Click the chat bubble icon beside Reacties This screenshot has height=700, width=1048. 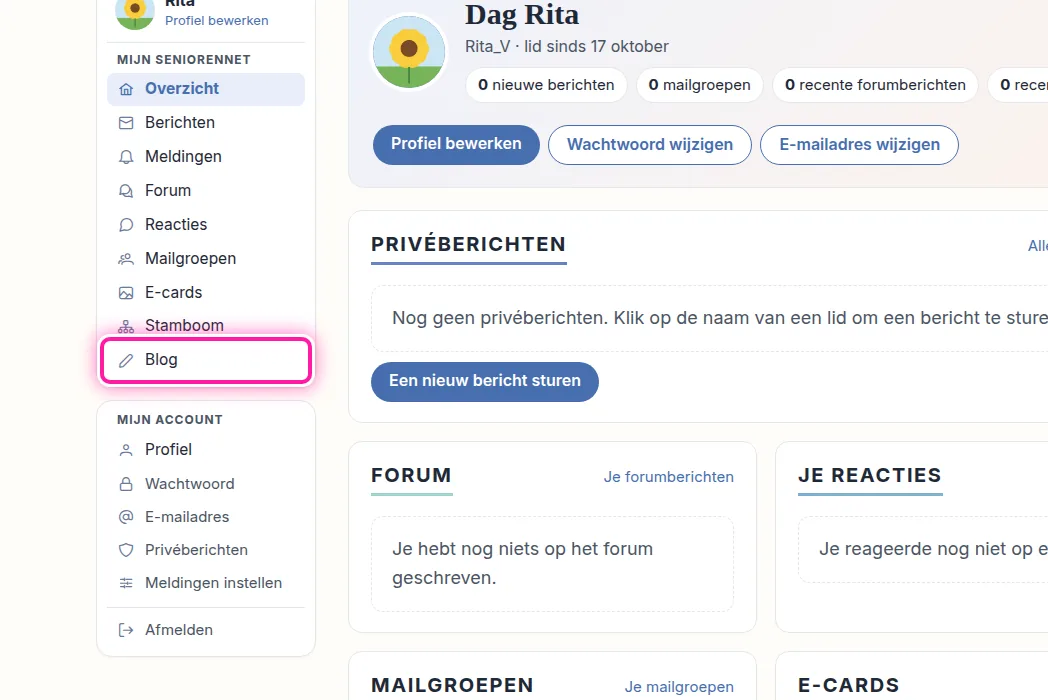(x=126, y=225)
